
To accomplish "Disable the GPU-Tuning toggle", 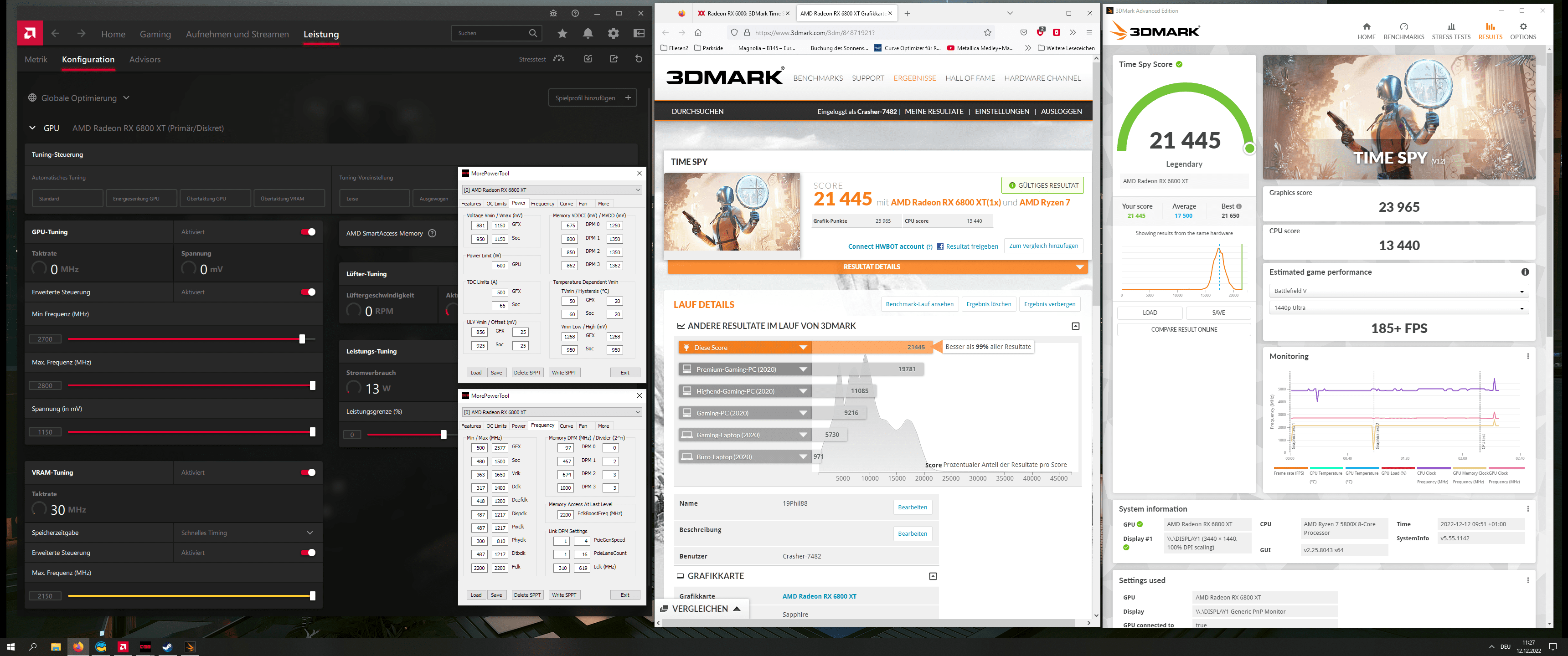I will [x=308, y=232].
